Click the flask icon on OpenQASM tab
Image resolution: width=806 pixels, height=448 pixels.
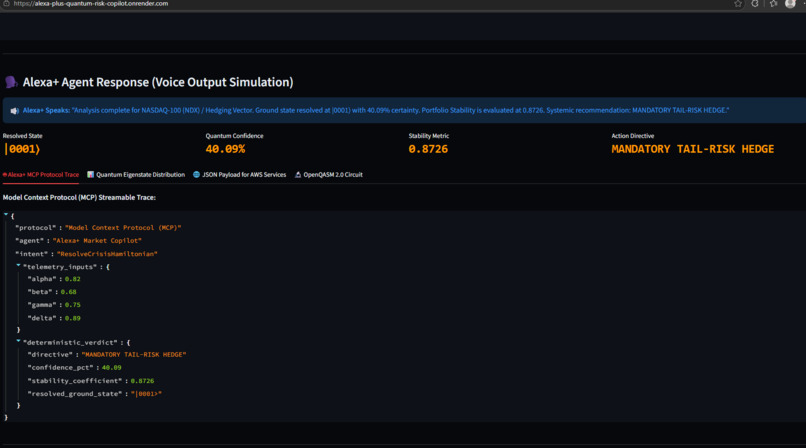tap(298, 175)
